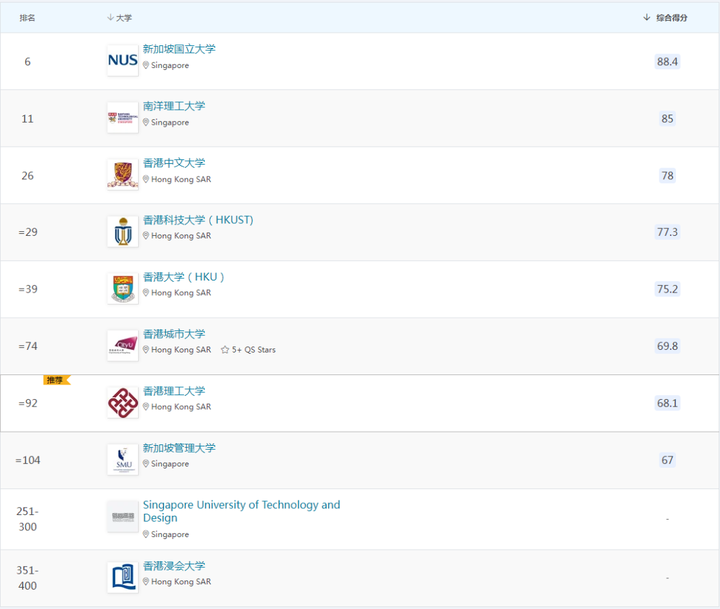Open the 新加坡国立大学 link
The image size is (720, 609).
[x=179, y=49]
